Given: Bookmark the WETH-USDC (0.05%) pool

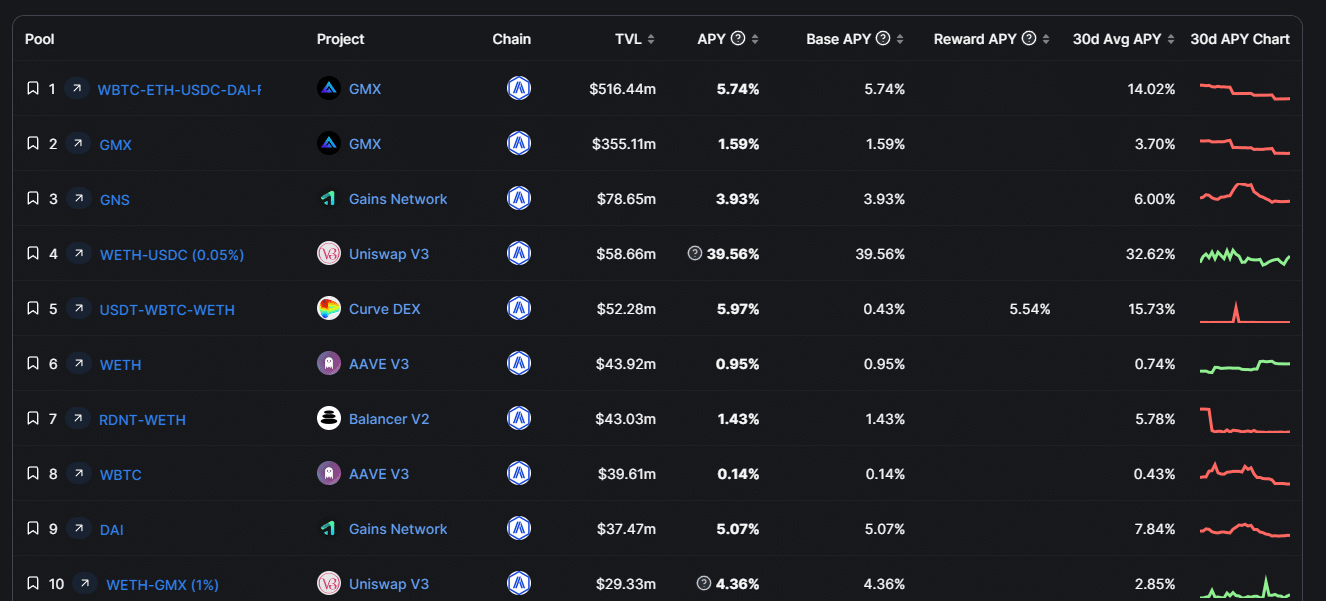Looking at the screenshot, I should pos(33,254).
